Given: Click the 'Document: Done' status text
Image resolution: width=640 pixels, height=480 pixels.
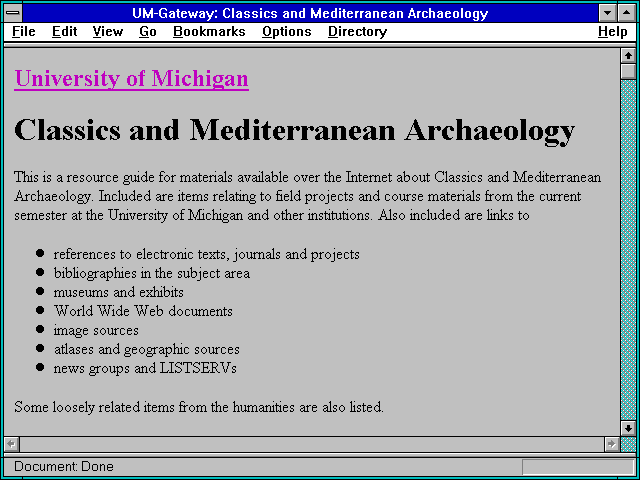Looking at the screenshot, I should click(x=64, y=466).
